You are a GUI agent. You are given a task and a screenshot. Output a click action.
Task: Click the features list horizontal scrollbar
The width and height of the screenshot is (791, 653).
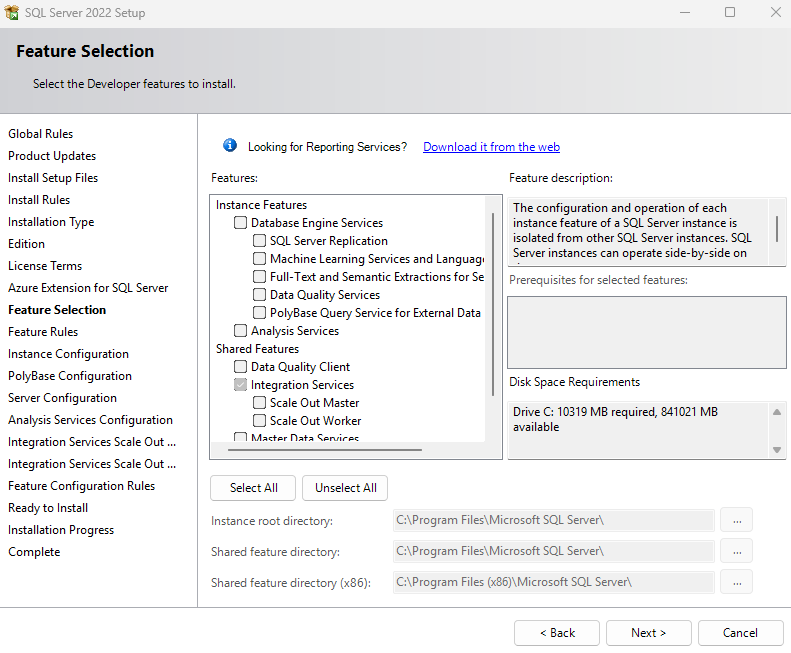click(324, 449)
